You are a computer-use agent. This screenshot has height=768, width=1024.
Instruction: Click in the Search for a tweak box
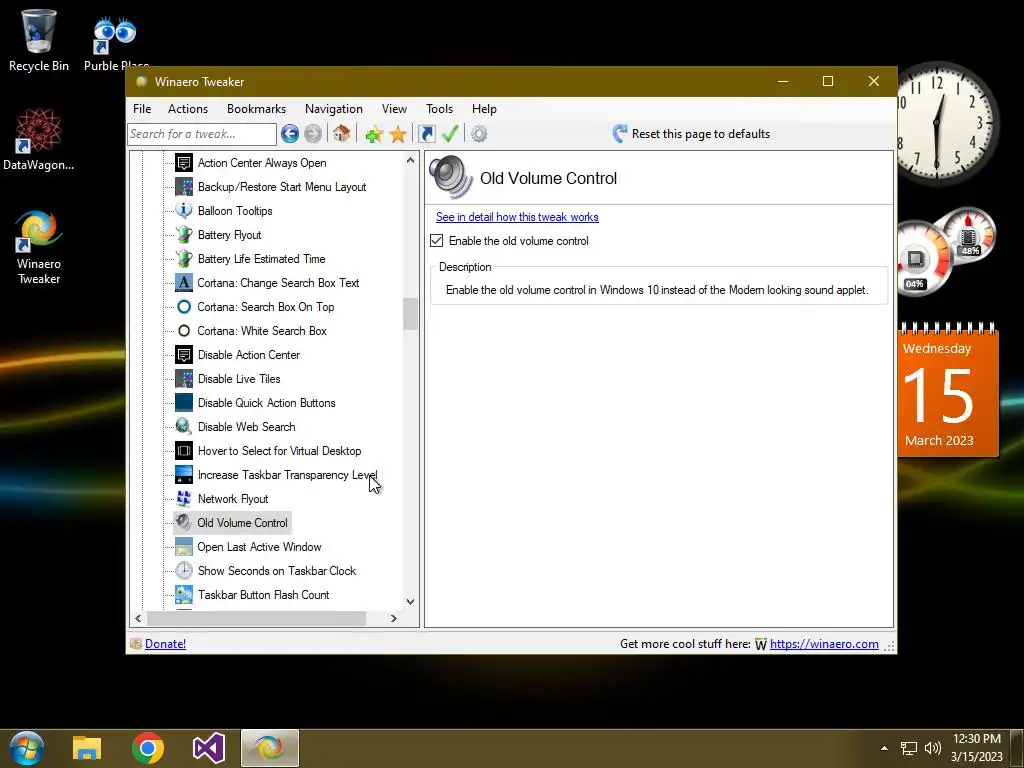click(x=202, y=134)
